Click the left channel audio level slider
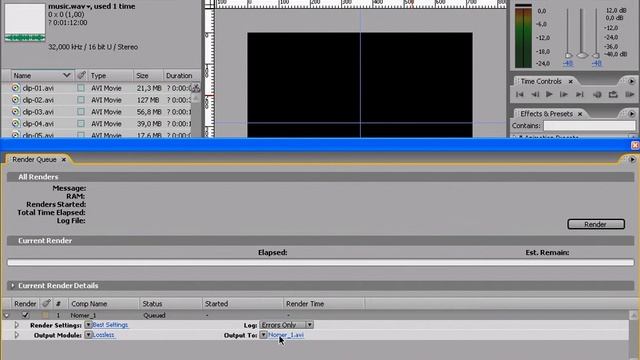Image resolution: width=640 pixels, height=360 pixels. pyautogui.click(x=568, y=55)
